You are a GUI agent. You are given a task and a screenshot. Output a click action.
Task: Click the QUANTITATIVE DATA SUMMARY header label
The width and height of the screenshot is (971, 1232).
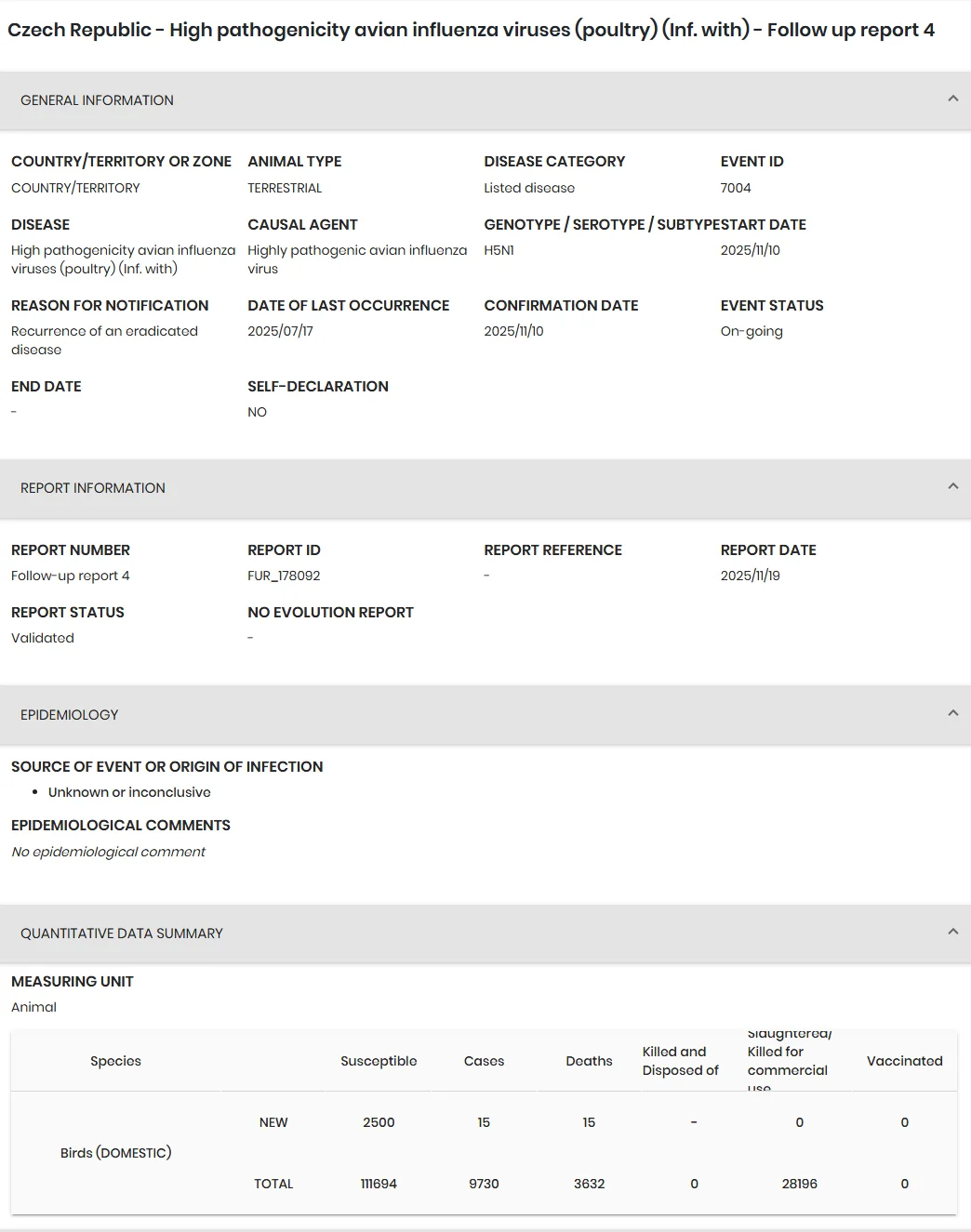122,934
